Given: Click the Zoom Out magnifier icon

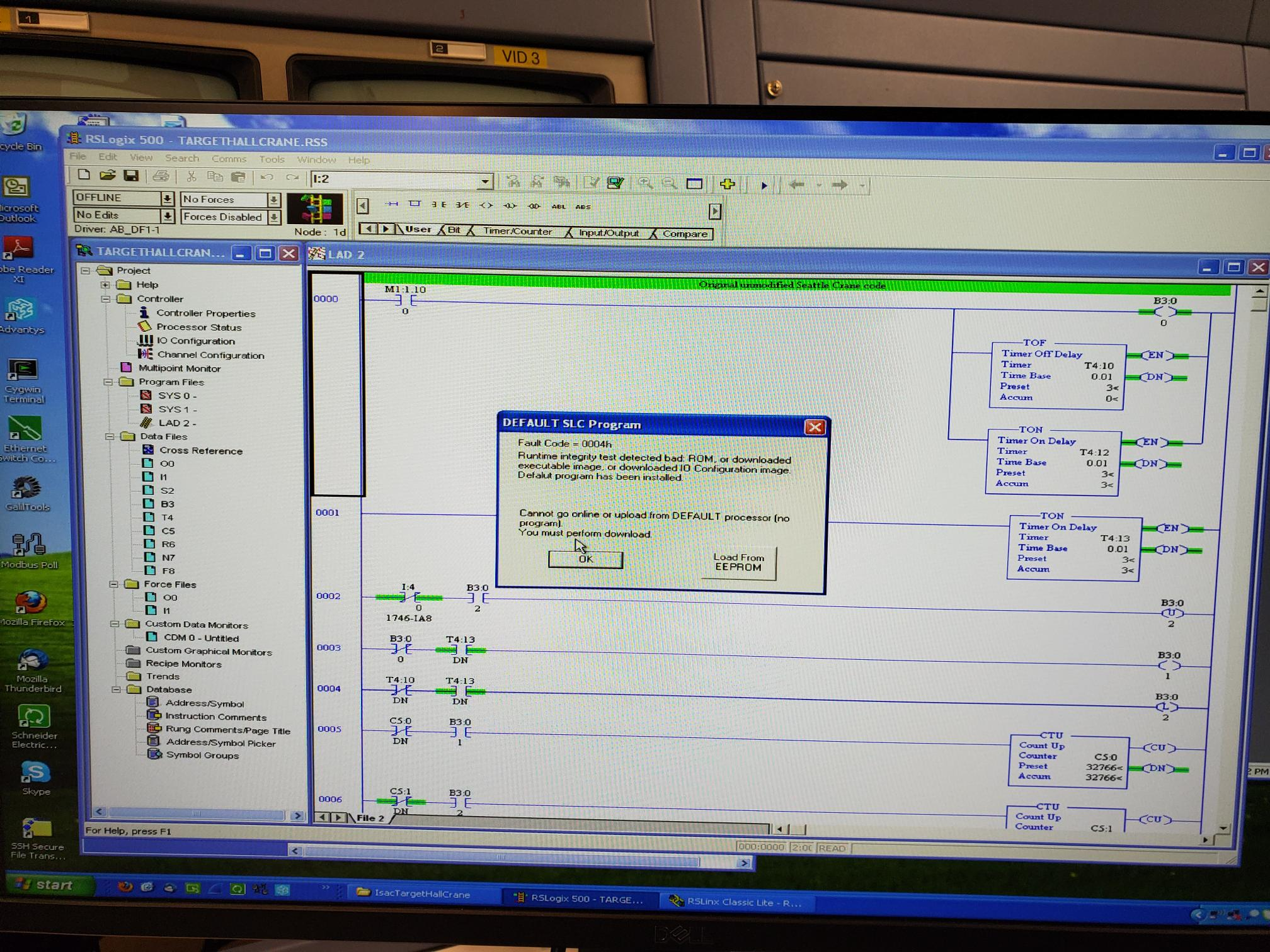Looking at the screenshot, I should [x=670, y=183].
